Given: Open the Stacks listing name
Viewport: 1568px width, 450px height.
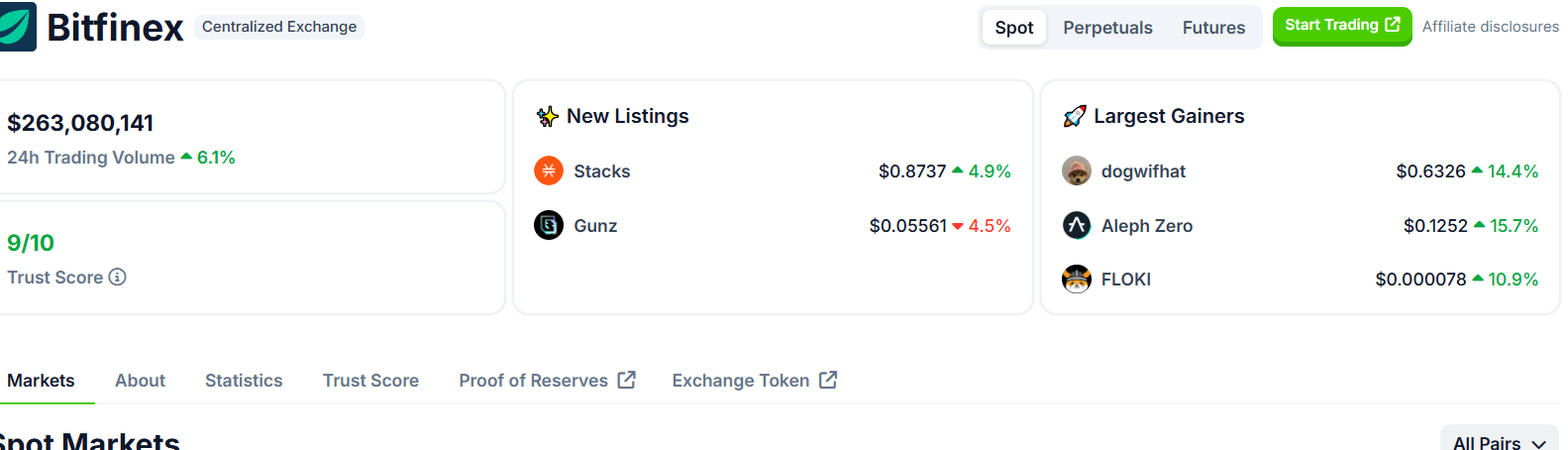Looking at the screenshot, I should (602, 171).
